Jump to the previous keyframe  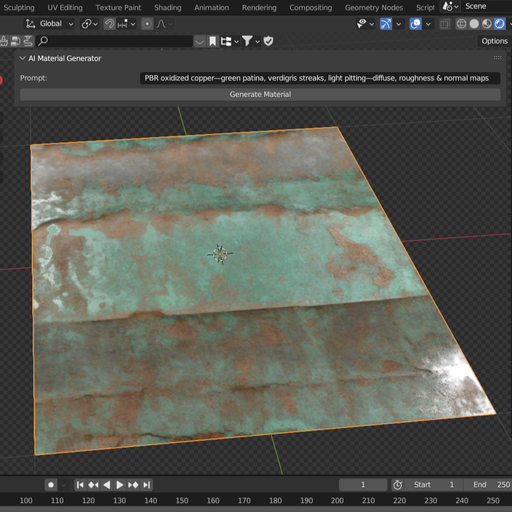click(93, 485)
